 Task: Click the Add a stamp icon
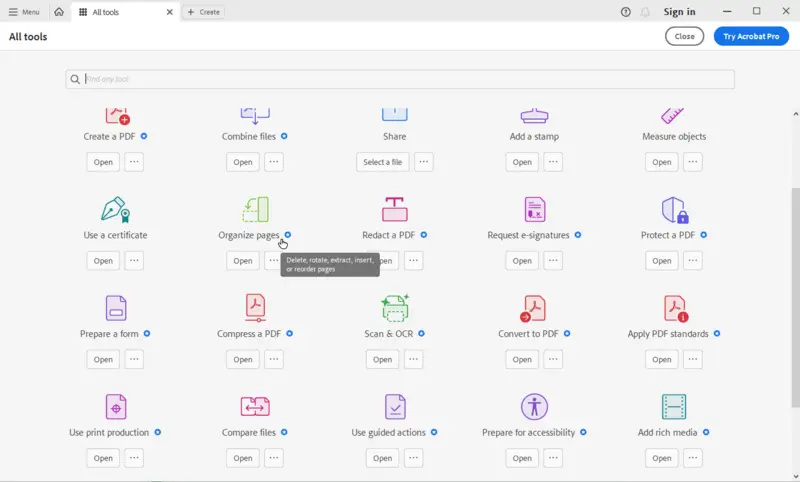(534, 116)
